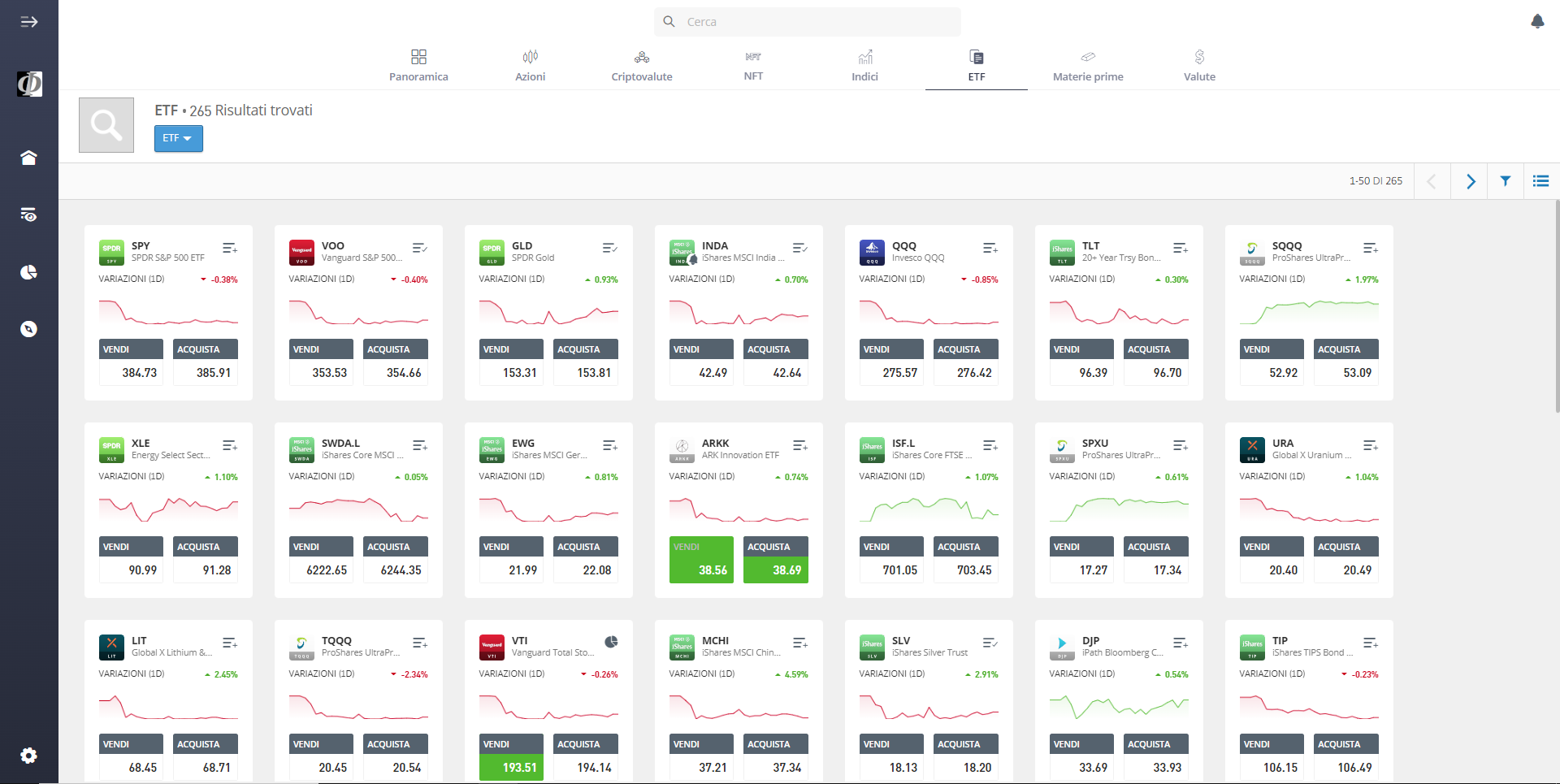Toggle SLV watchlist checkmark icon
Screen dimensions: 1560x784
tap(990, 643)
